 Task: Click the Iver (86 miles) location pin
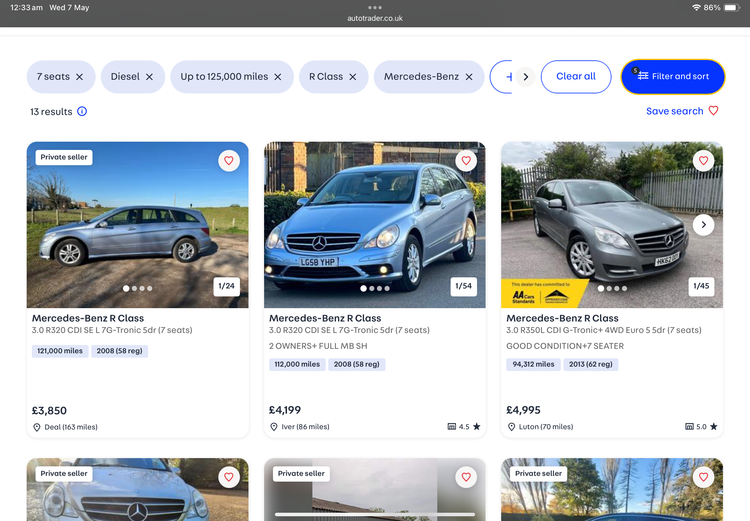tap(274, 427)
